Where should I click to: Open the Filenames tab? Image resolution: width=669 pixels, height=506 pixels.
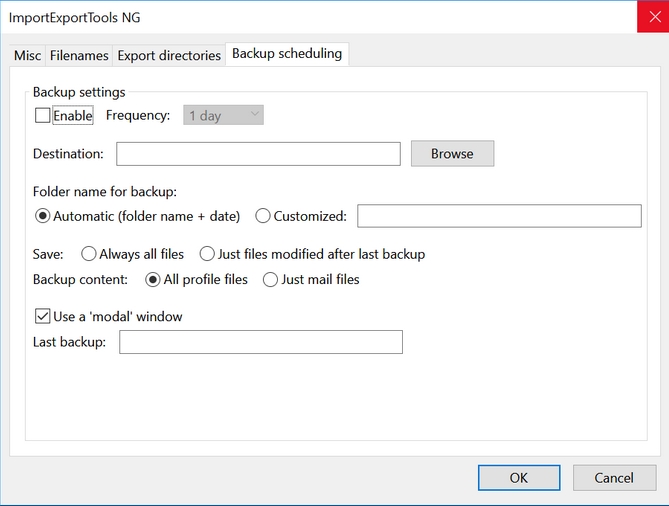click(x=79, y=56)
